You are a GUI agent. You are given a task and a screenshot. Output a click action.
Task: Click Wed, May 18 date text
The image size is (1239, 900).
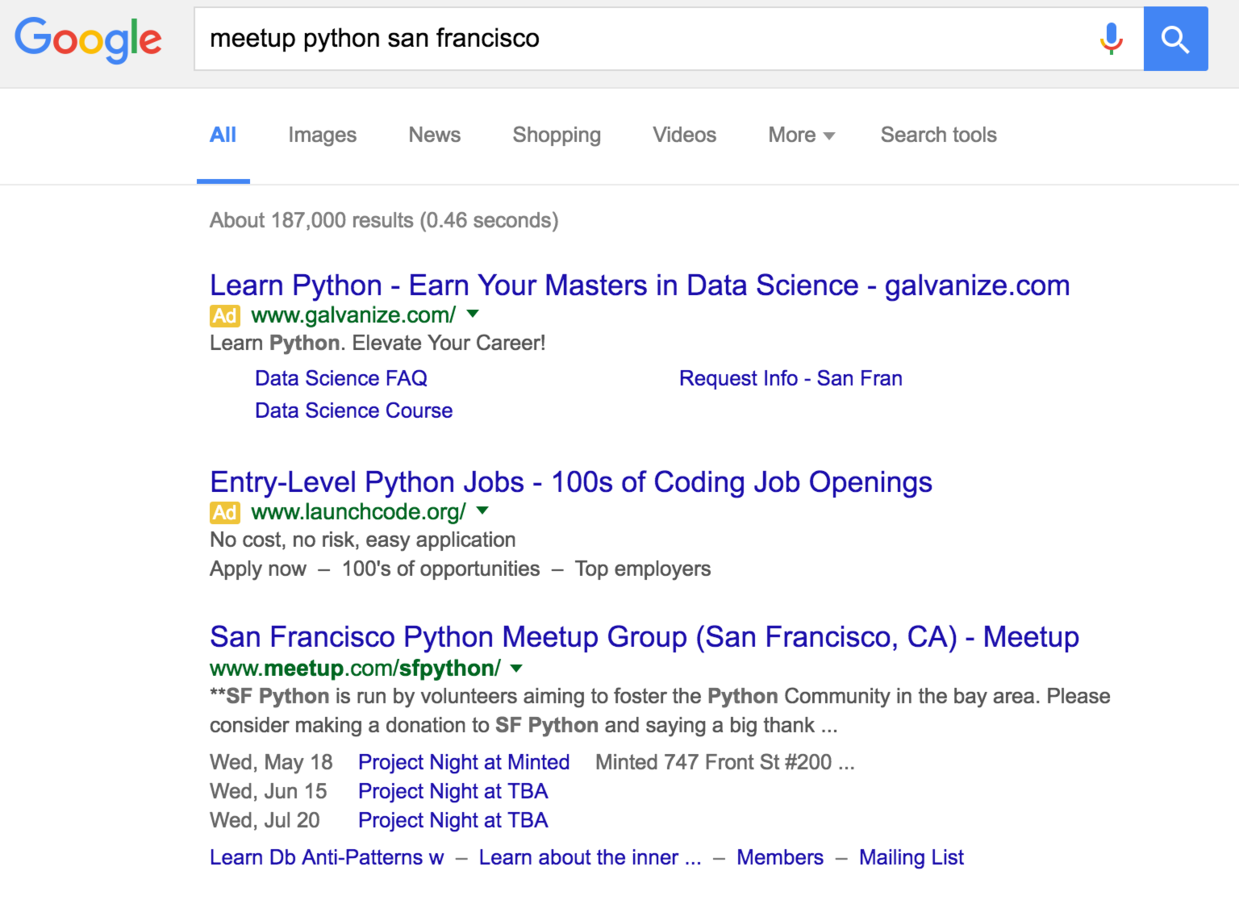pos(271,762)
